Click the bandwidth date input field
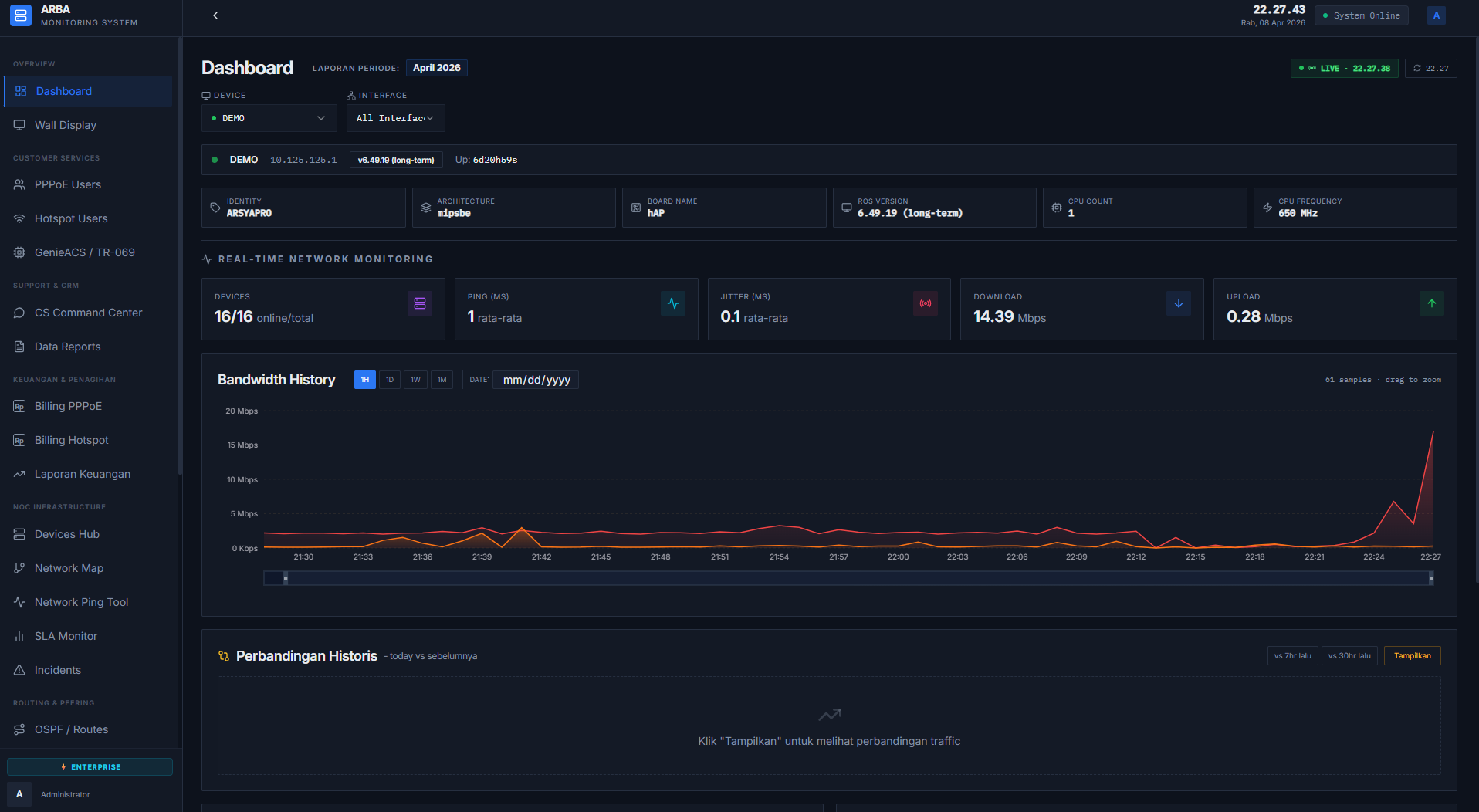The height and width of the screenshot is (812, 1479). (x=536, y=380)
